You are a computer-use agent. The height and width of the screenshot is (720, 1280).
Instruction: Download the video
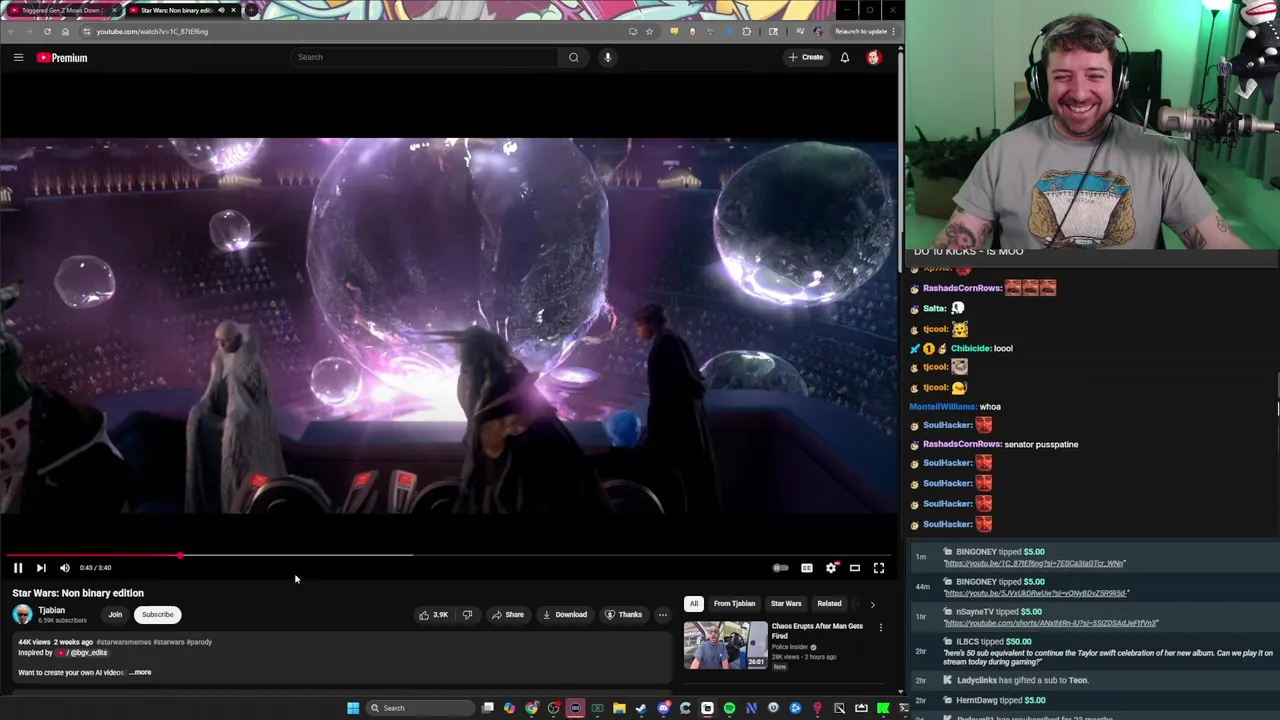point(565,615)
